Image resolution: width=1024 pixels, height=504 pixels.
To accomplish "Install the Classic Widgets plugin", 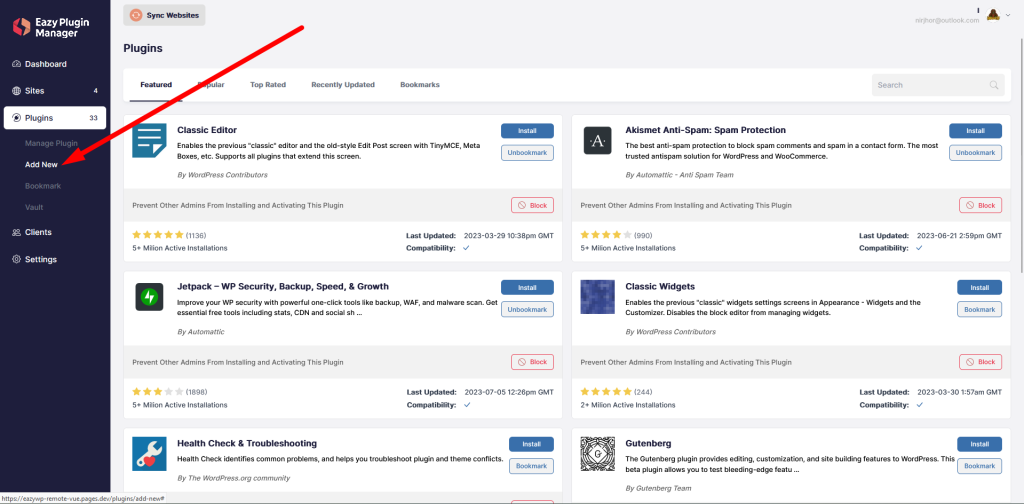I will pyautogui.click(x=980, y=287).
